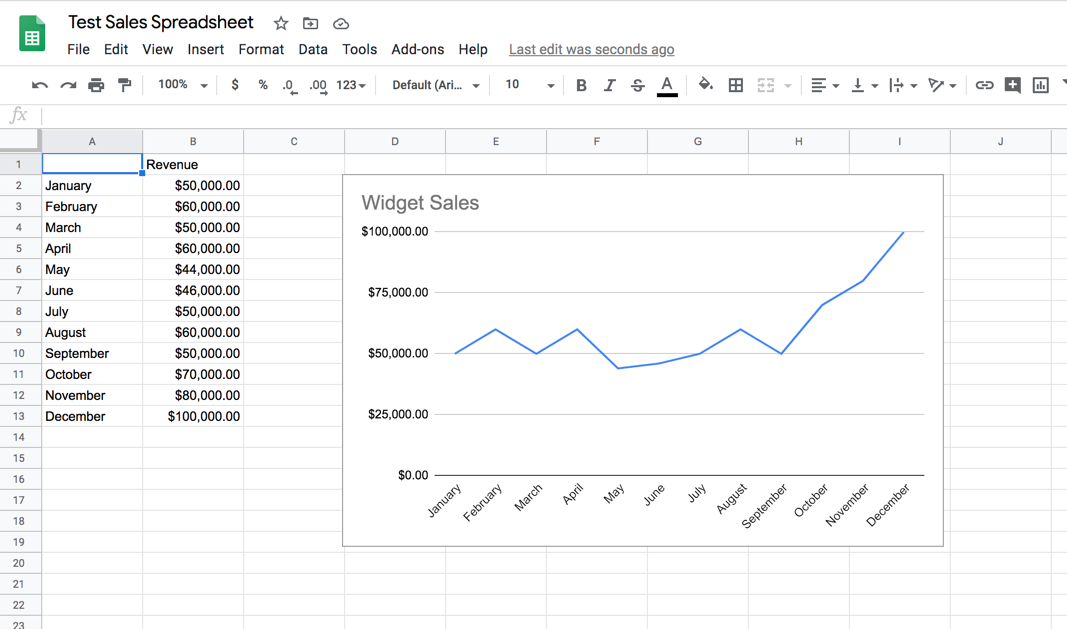Open the text color picker
The height and width of the screenshot is (629, 1067).
[x=667, y=86]
